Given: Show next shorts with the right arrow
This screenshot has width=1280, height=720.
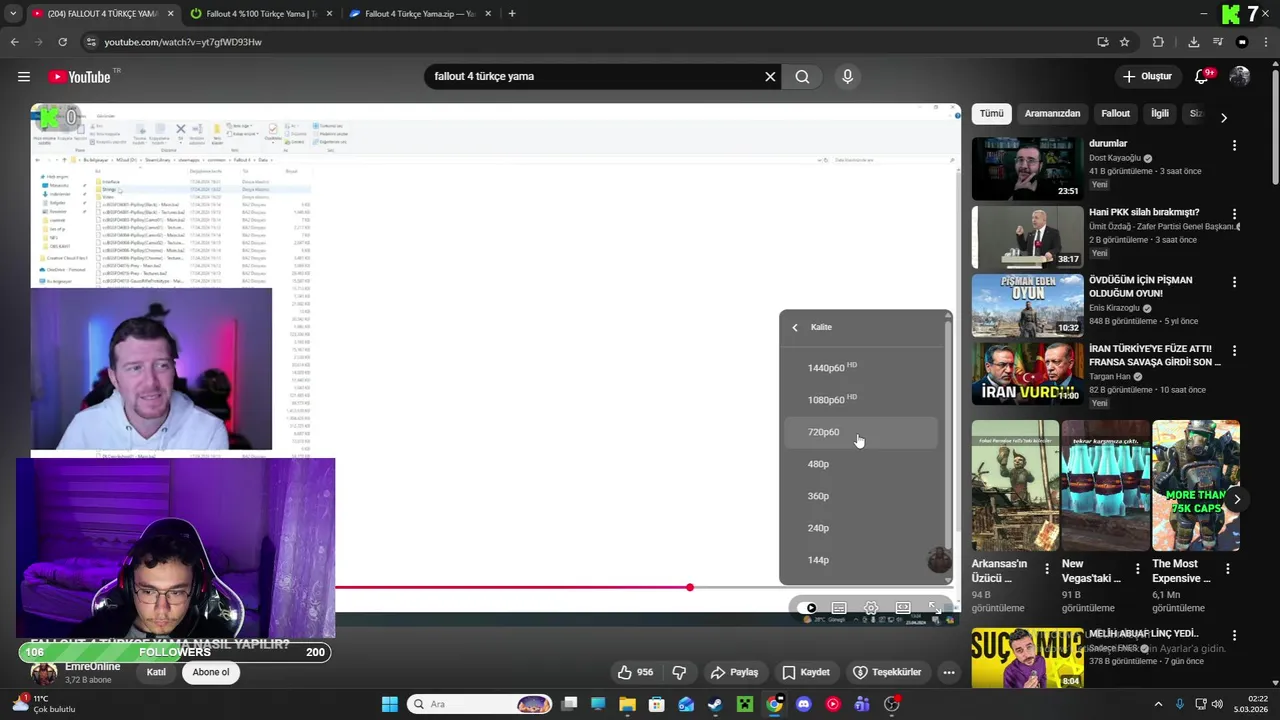Looking at the screenshot, I should [1237, 499].
